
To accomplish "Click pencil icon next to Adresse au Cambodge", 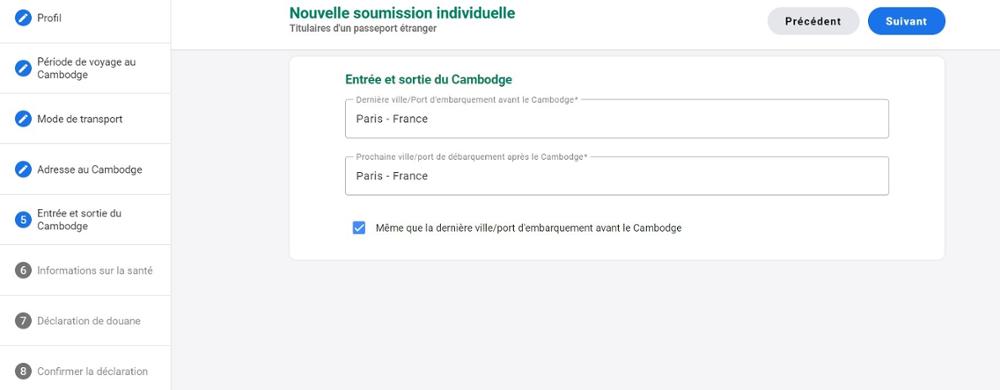I will point(23,170).
